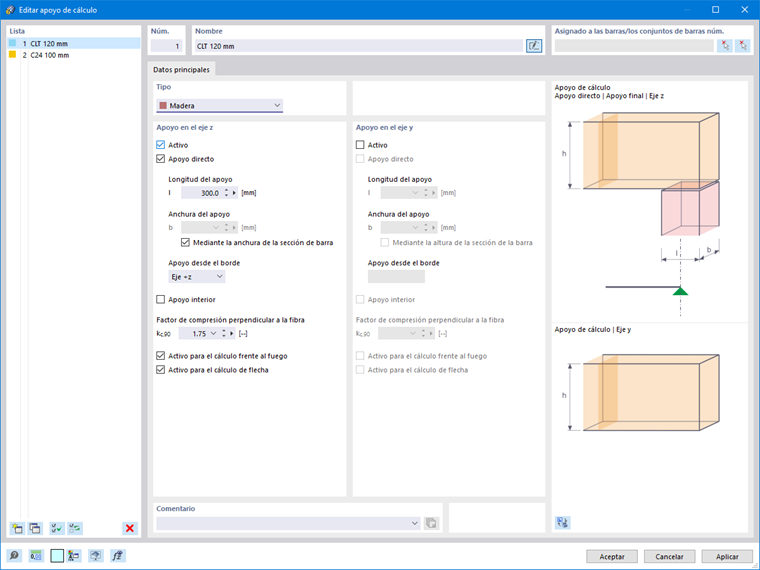Toggle the graphic view icon below the diagrams
Viewport: 760px width, 570px height.
click(x=562, y=522)
